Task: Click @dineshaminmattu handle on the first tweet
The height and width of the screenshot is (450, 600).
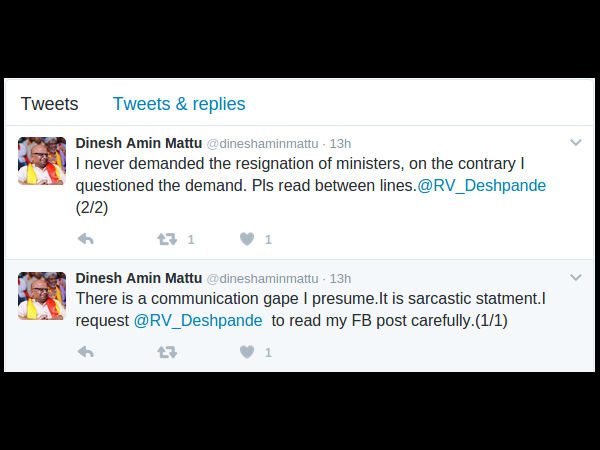Action: [x=262, y=143]
